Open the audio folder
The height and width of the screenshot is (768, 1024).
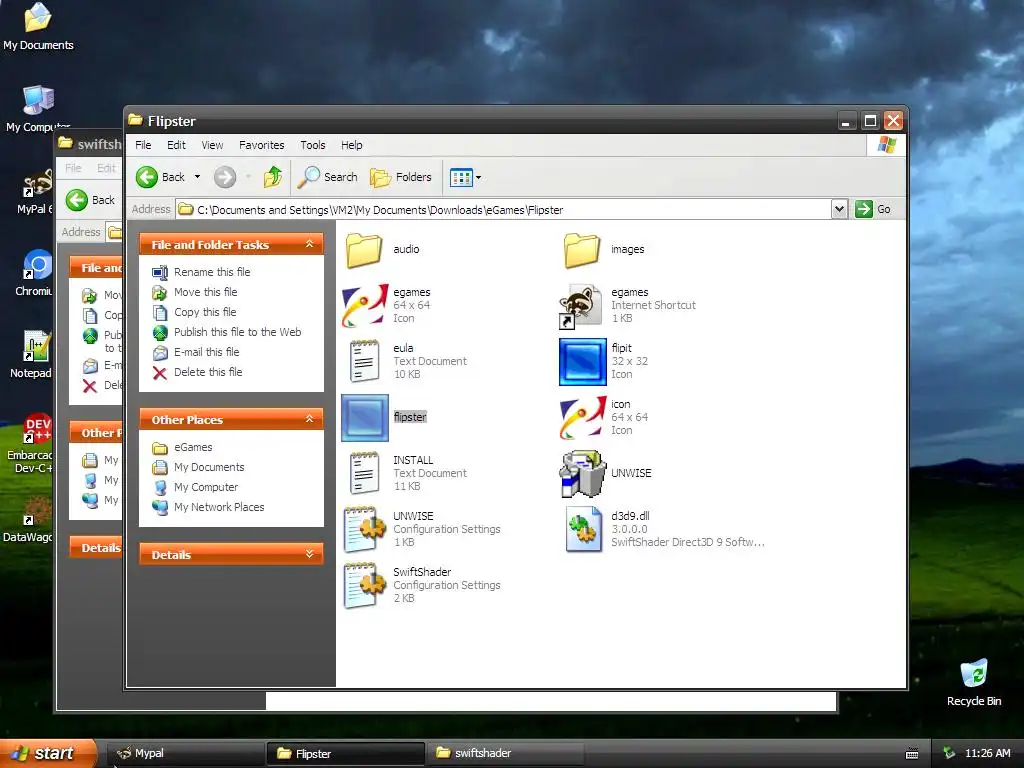(x=364, y=249)
